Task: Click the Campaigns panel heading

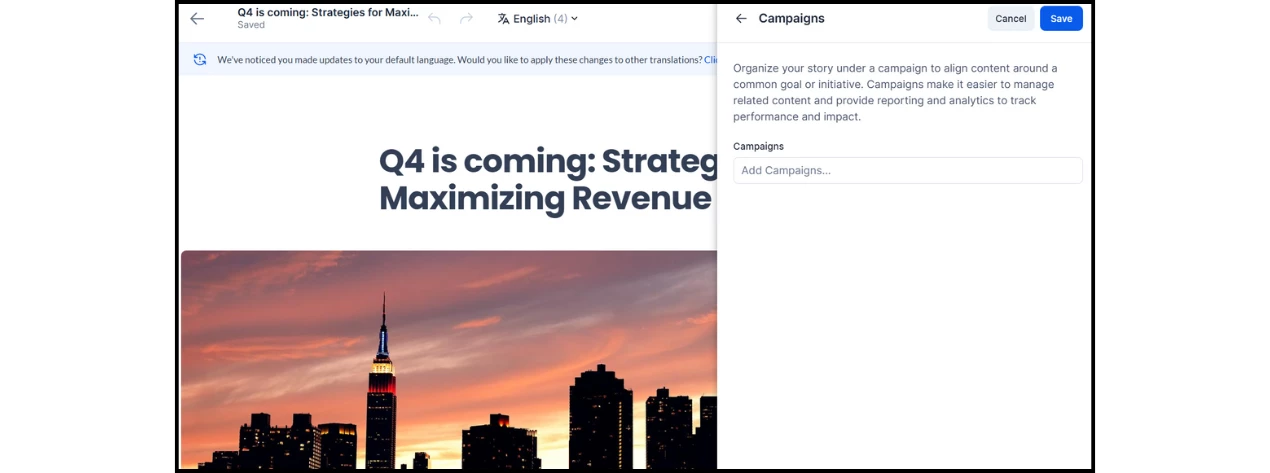Action: (x=791, y=19)
